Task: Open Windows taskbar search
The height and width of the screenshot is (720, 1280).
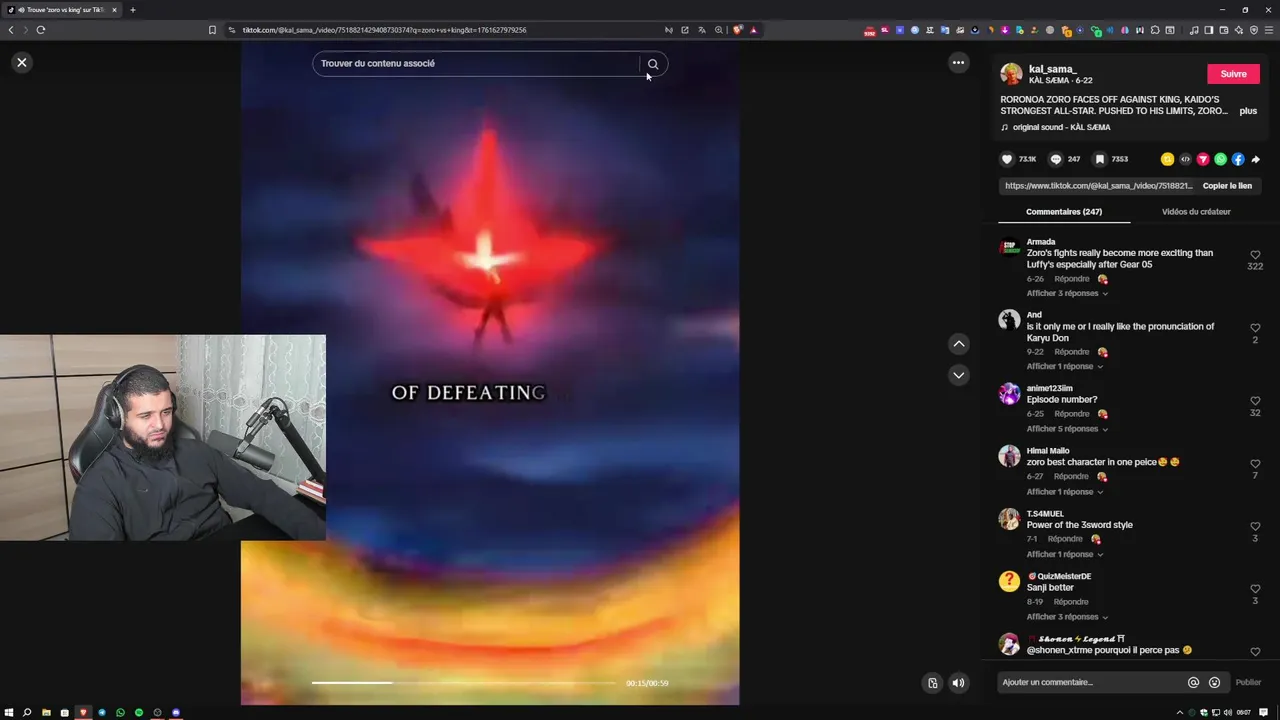Action: [x=27, y=713]
